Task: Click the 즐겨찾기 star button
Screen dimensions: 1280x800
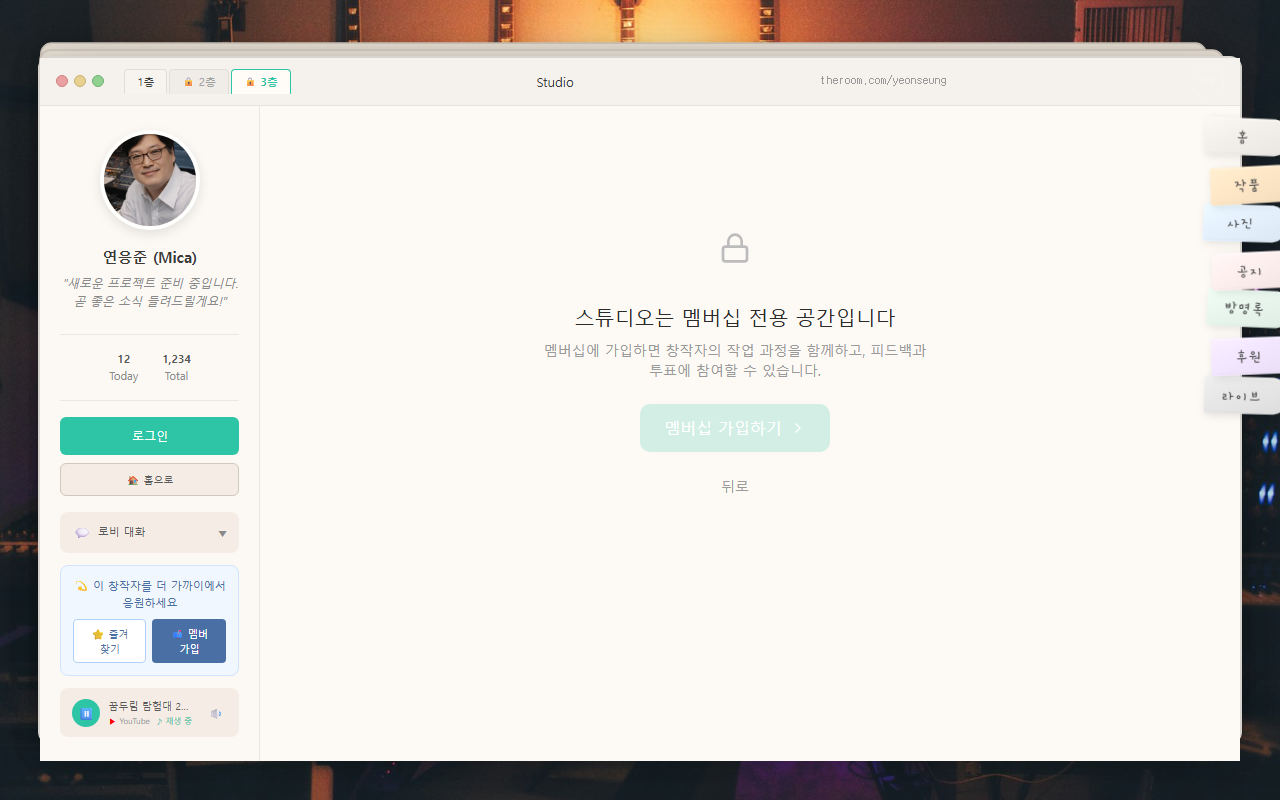Action: coord(109,640)
